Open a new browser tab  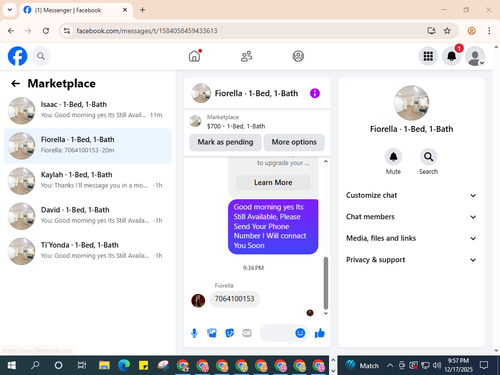[142, 10]
